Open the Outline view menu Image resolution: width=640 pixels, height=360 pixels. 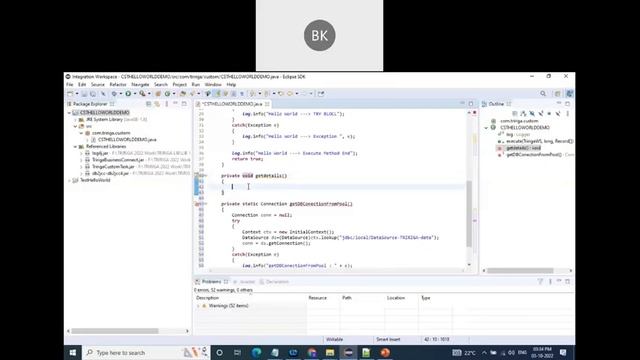coord(567,113)
